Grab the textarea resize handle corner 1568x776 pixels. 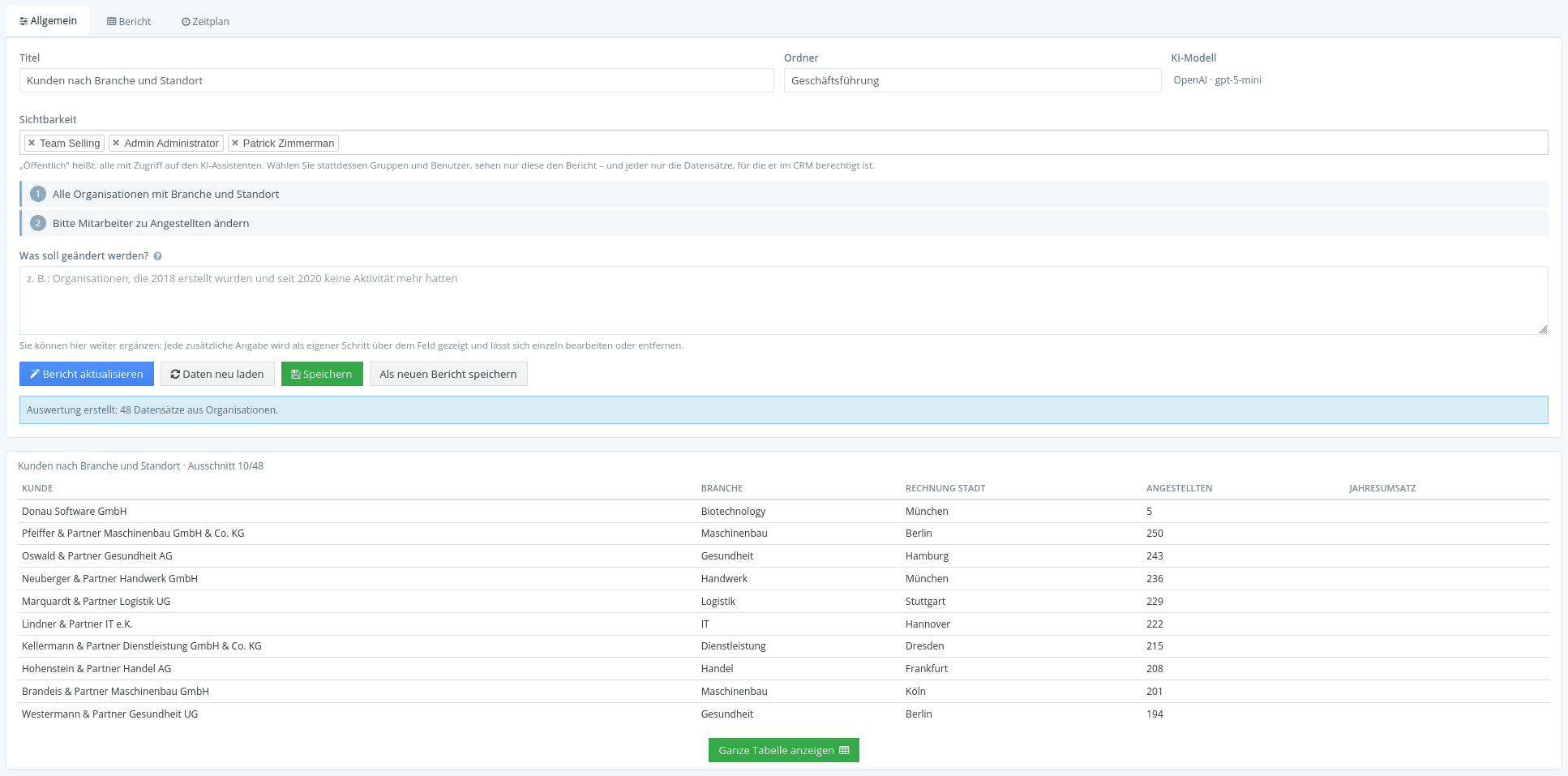click(x=1543, y=329)
